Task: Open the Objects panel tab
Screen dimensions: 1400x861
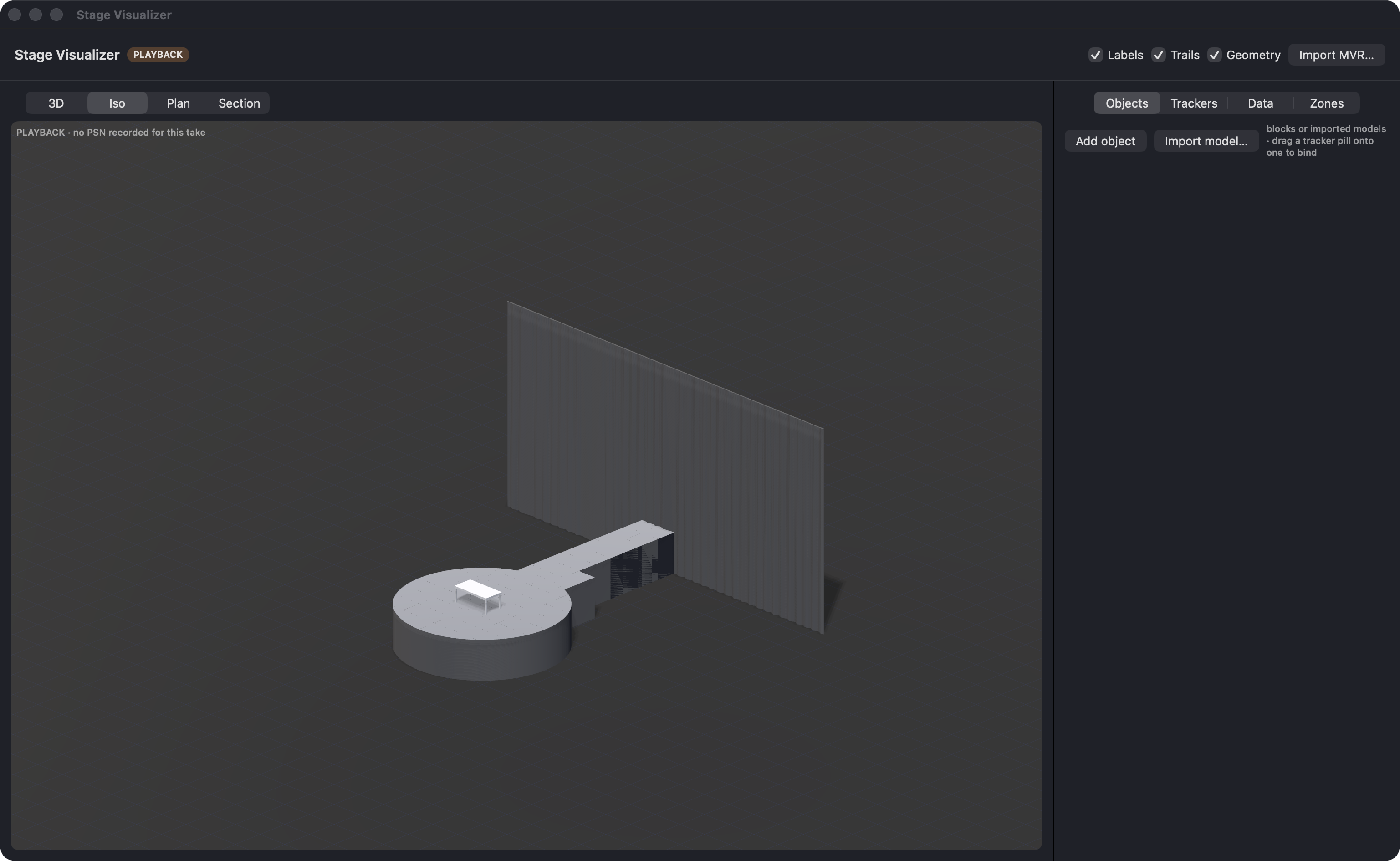Action: tap(1127, 103)
